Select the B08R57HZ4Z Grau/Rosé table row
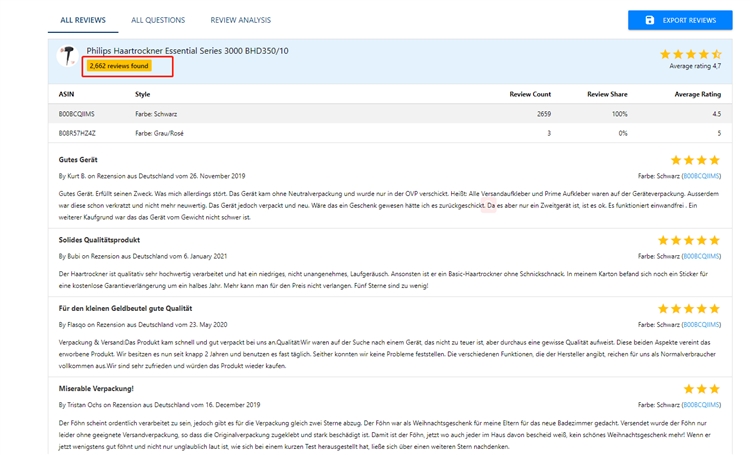Screen dimensions: 750x455 click(x=390, y=132)
